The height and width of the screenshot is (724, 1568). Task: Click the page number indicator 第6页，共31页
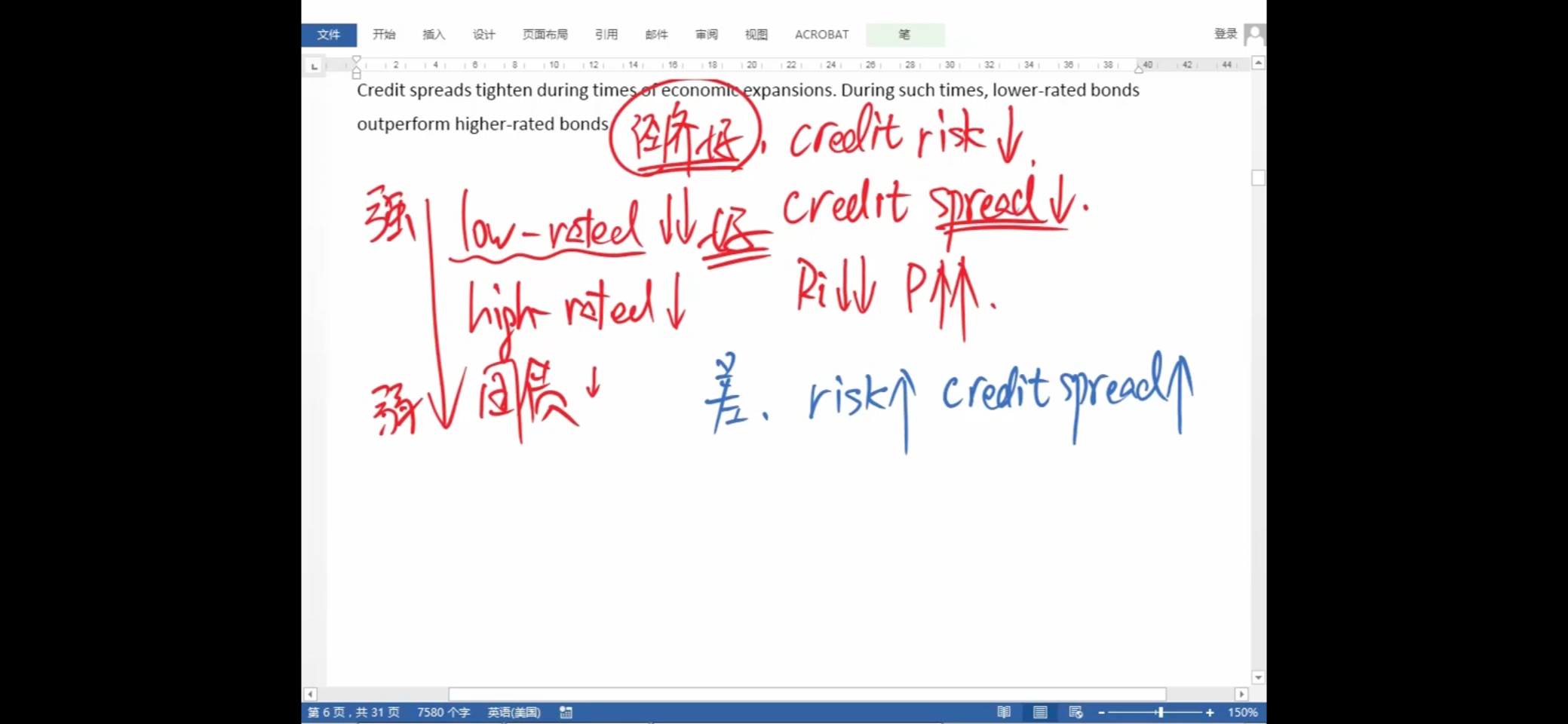tap(353, 713)
